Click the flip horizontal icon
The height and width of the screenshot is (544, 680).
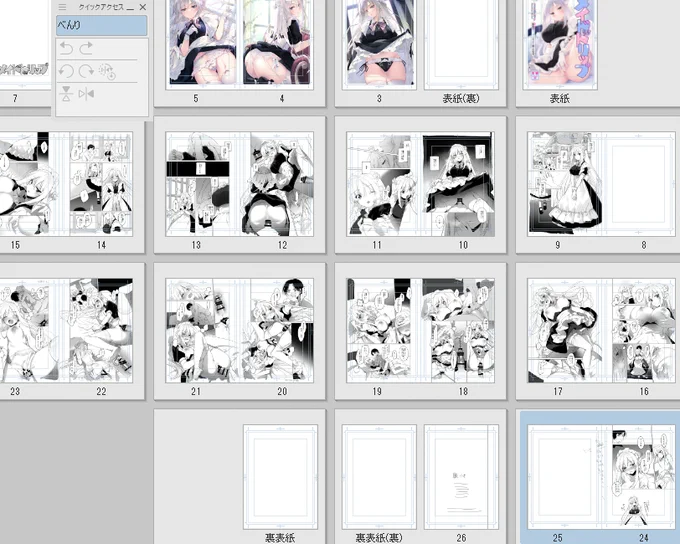coord(86,94)
